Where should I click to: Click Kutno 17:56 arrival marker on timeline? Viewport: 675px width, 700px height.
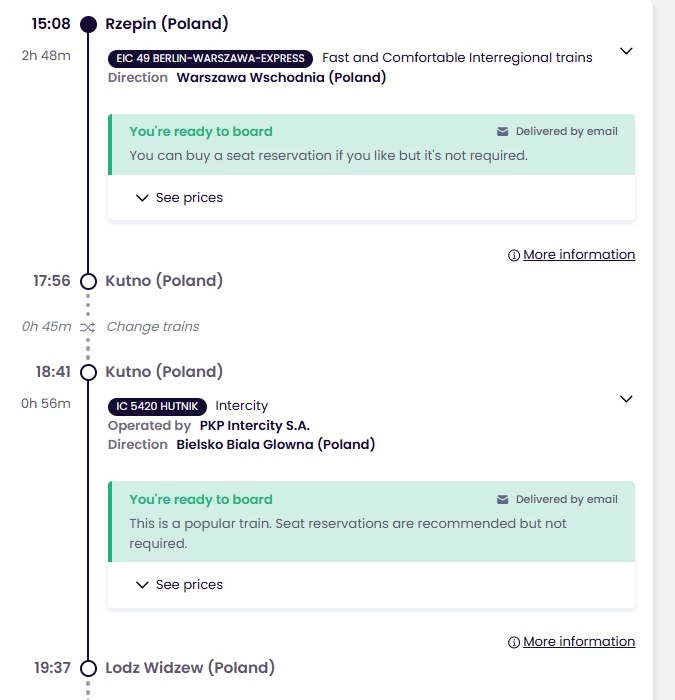click(x=88, y=282)
